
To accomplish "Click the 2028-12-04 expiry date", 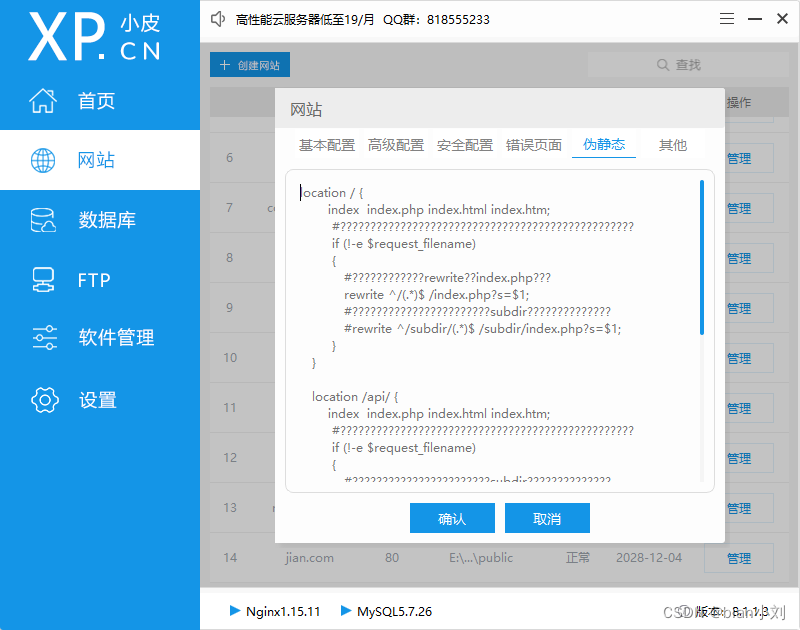I will coord(649,558).
